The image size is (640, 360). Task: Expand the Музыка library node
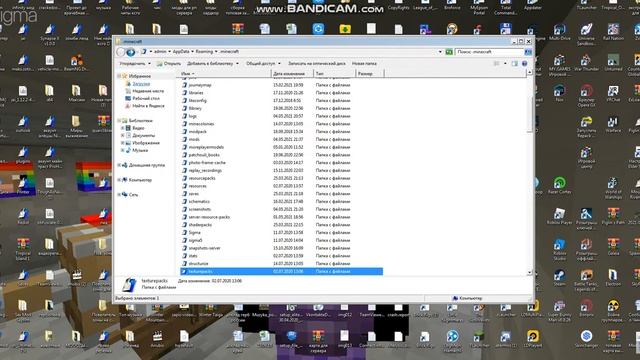pyautogui.click(x=122, y=151)
